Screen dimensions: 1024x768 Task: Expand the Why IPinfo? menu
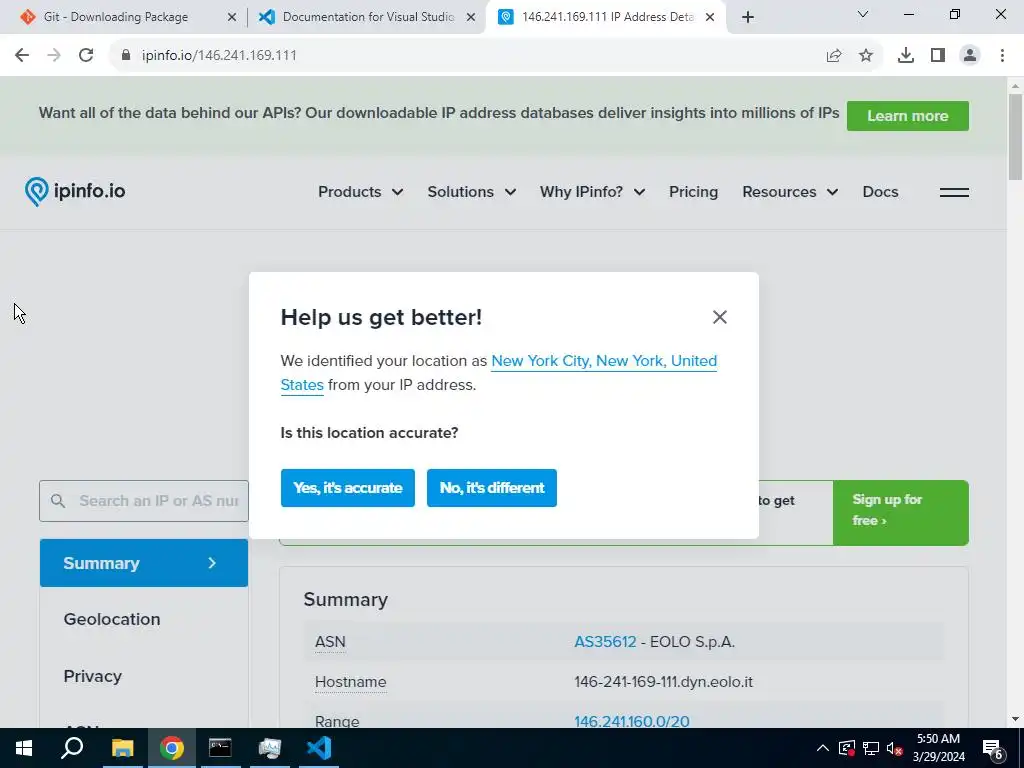pyautogui.click(x=592, y=192)
